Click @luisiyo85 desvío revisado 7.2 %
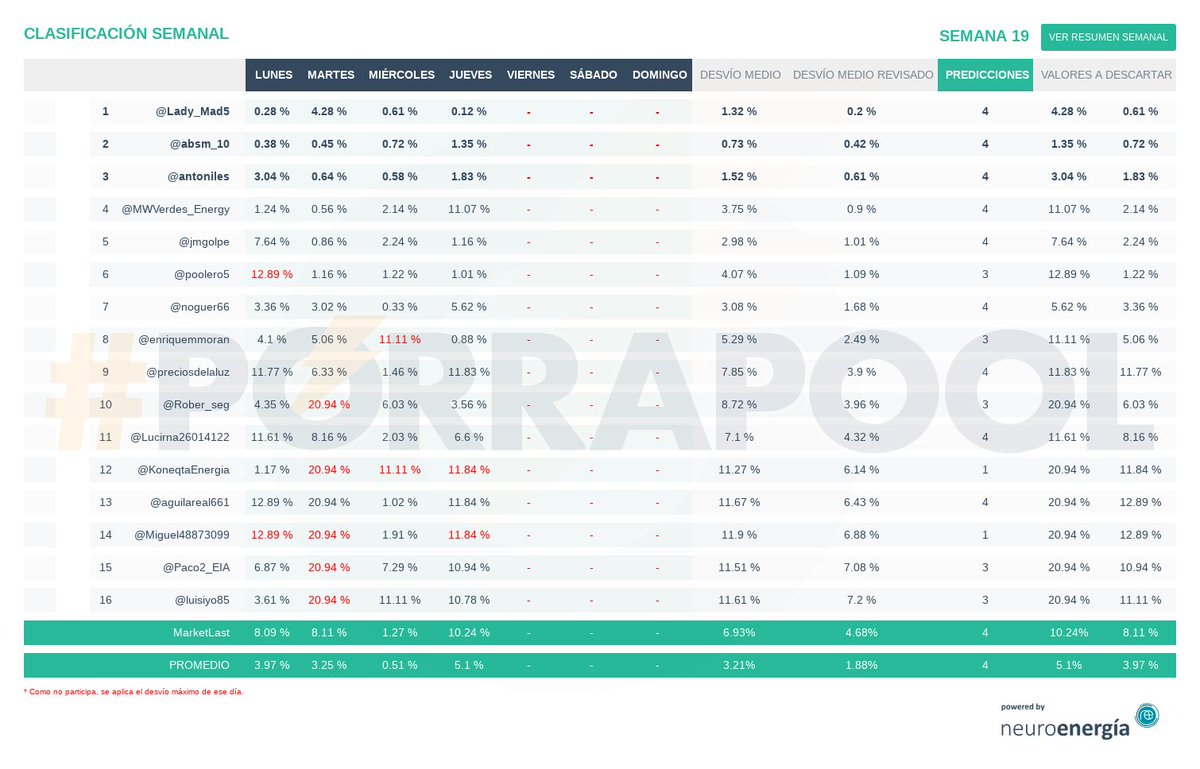Viewport: 1200px width, 769px height. click(x=861, y=600)
